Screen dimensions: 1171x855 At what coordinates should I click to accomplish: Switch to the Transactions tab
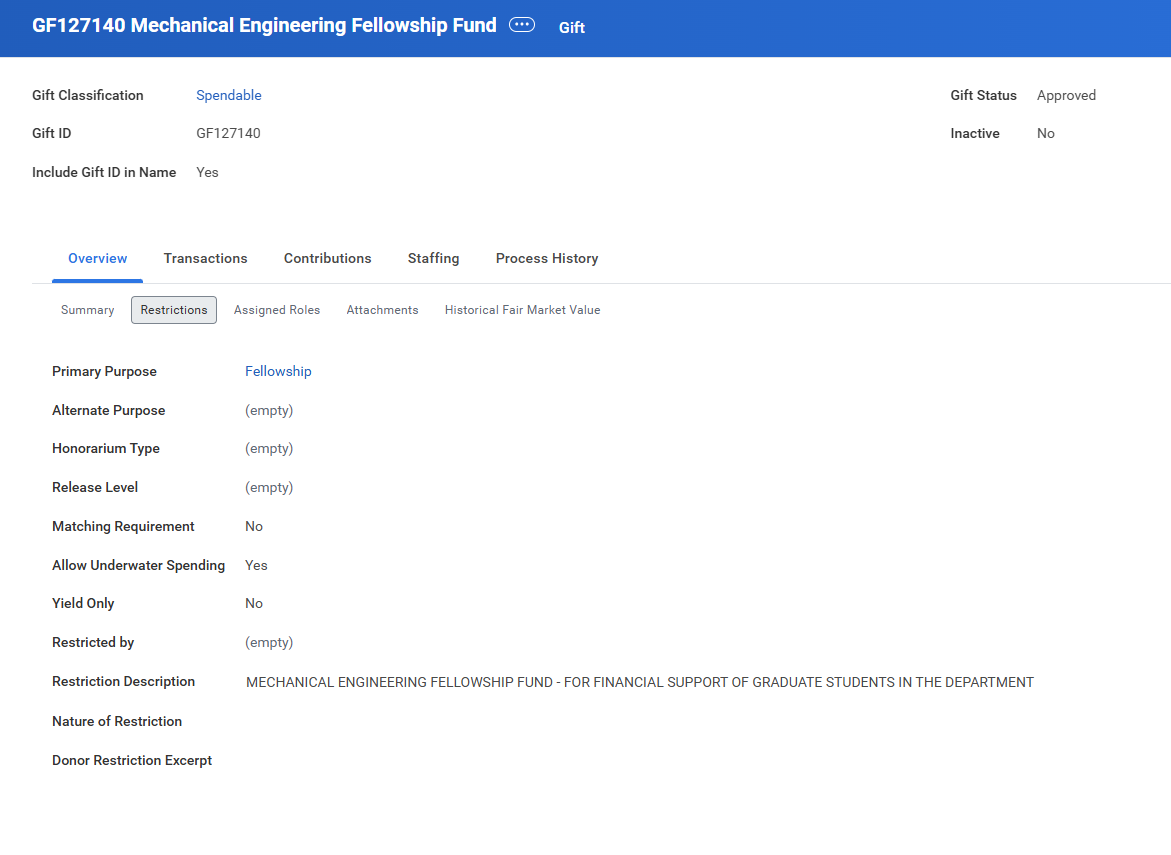tap(205, 258)
